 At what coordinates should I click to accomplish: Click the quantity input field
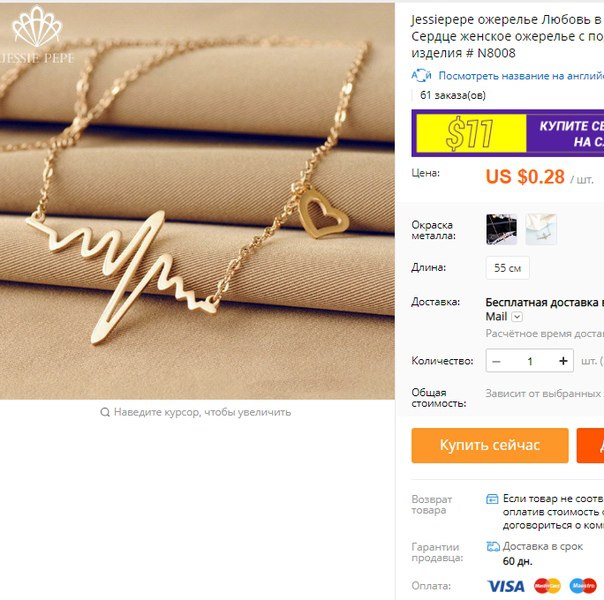[530, 361]
